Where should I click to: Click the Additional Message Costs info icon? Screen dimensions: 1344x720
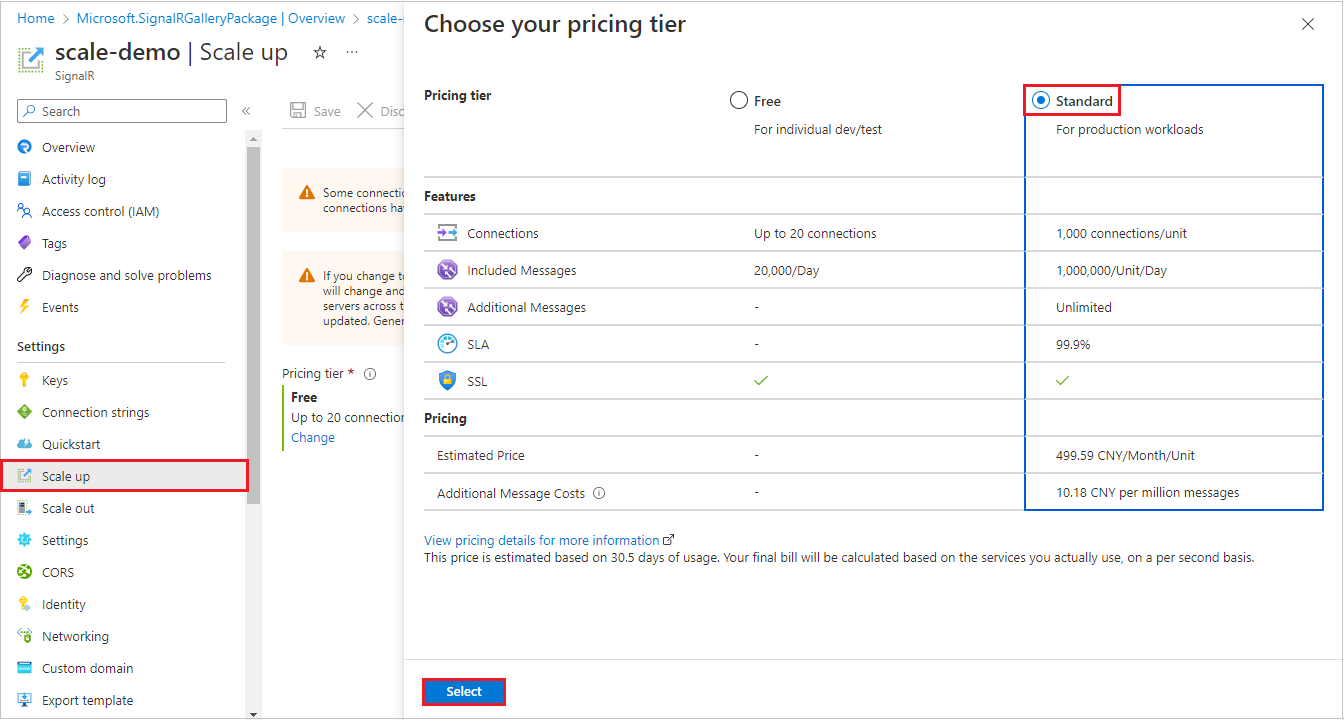pyautogui.click(x=599, y=493)
